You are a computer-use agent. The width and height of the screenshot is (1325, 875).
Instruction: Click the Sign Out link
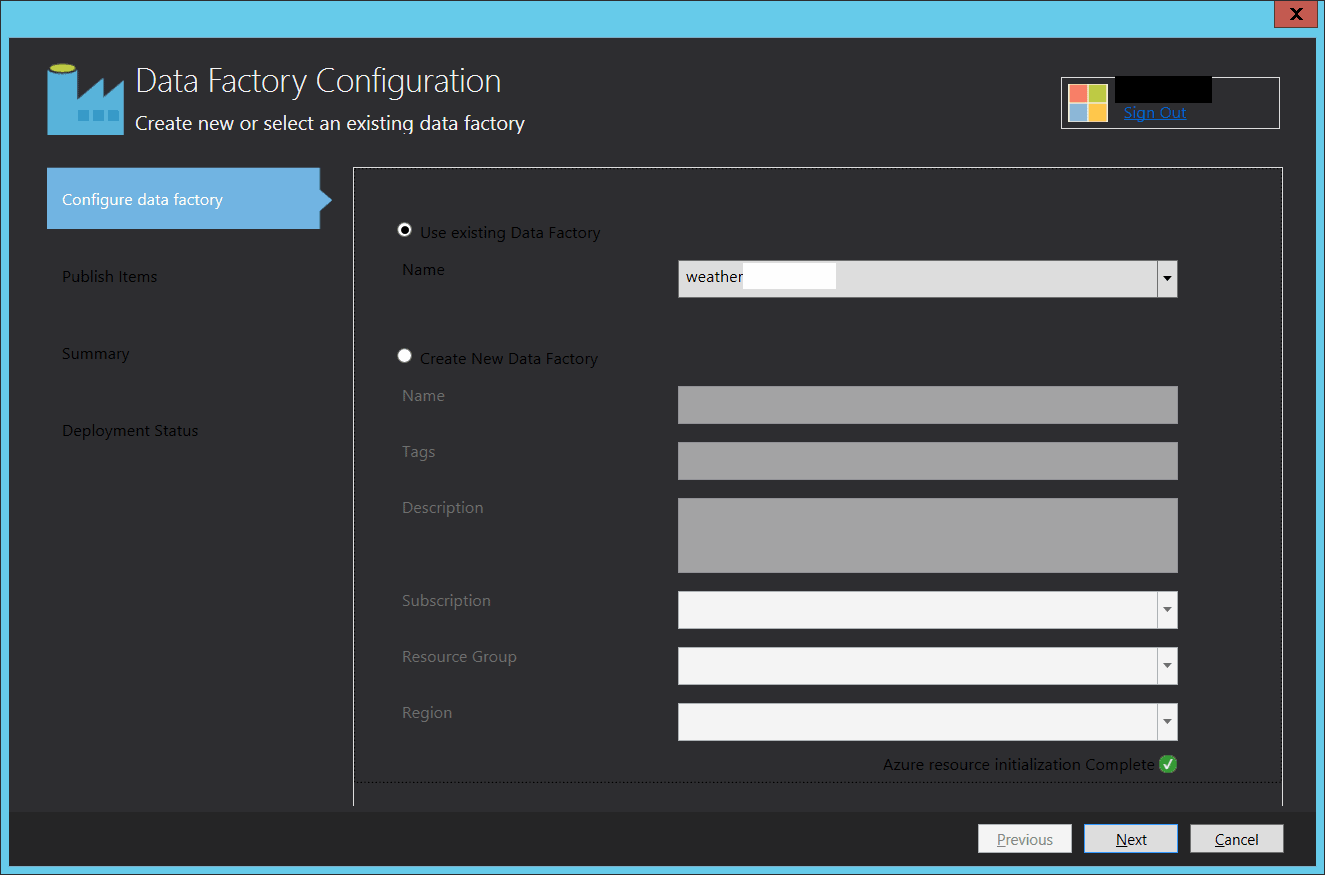point(1155,112)
